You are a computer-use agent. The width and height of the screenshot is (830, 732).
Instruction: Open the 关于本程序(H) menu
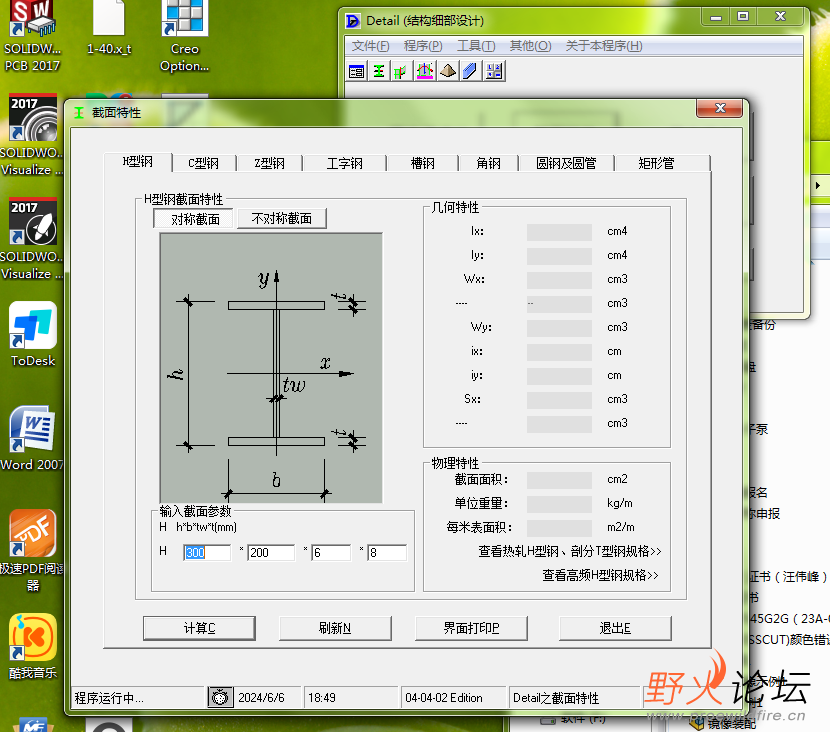coord(604,46)
